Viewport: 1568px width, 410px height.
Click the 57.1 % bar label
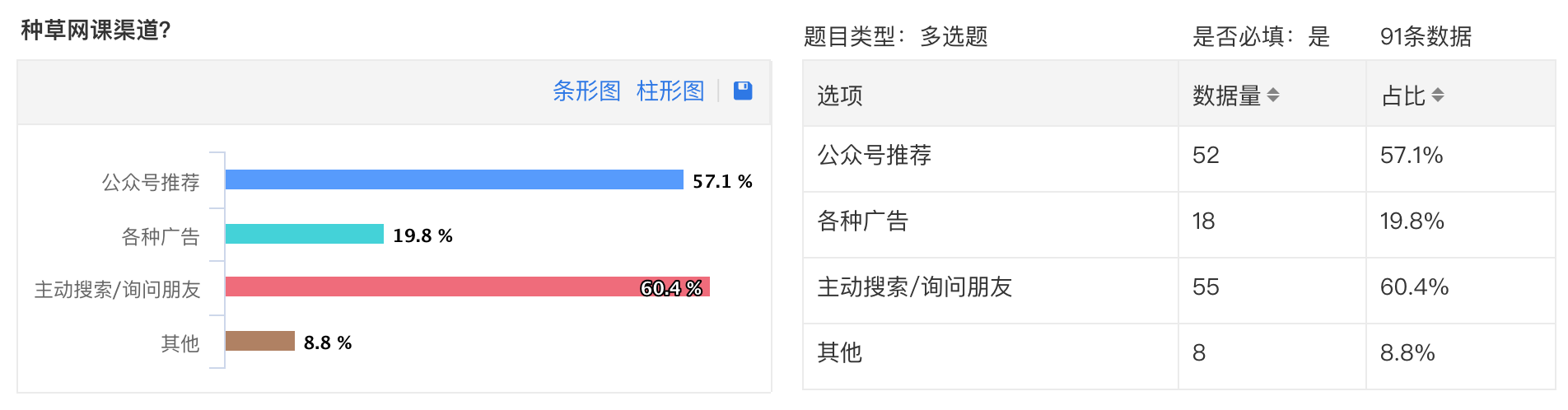coord(722,181)
